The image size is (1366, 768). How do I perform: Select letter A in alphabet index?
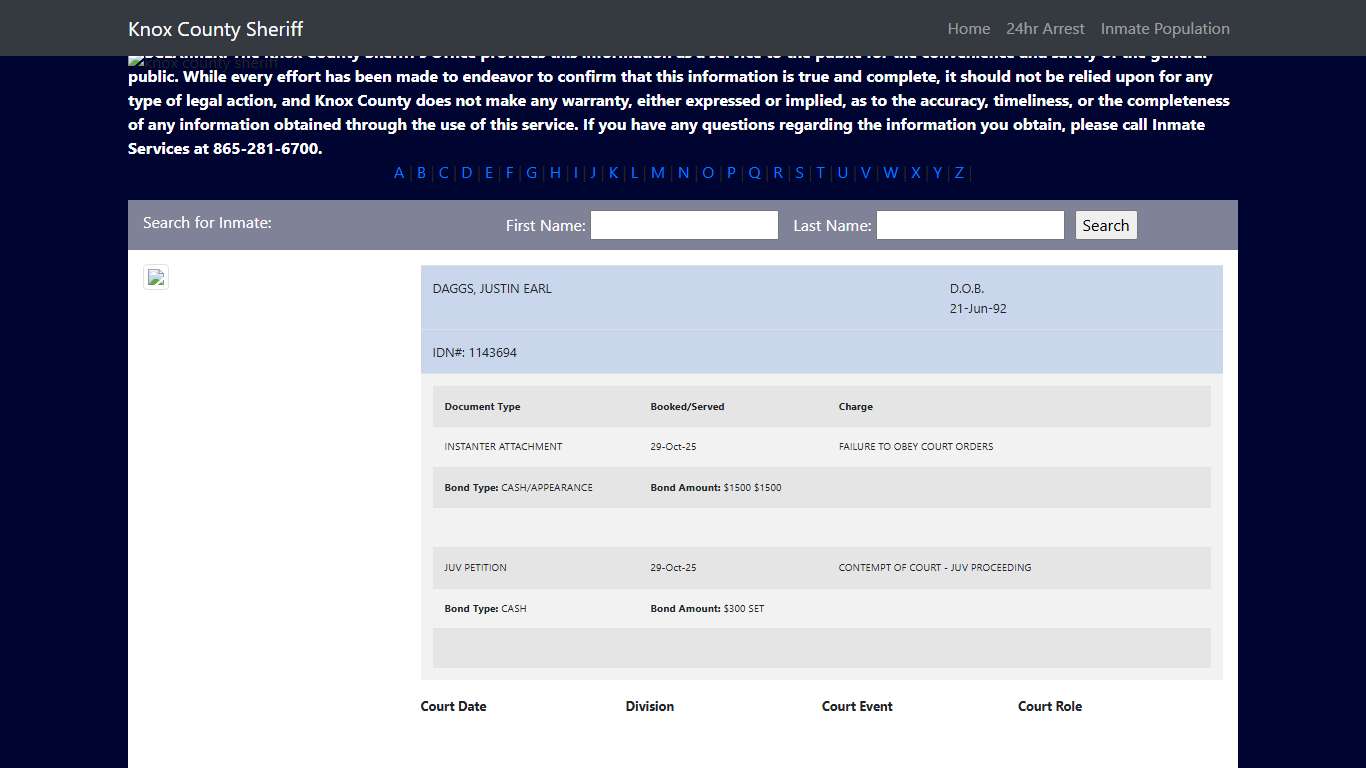[399, 173]
